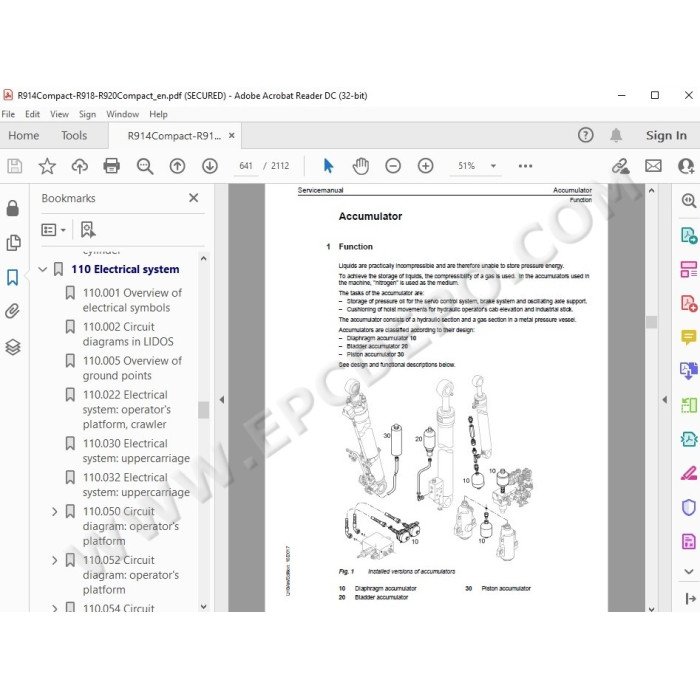Open the File menu

click(x=8, y=114)
